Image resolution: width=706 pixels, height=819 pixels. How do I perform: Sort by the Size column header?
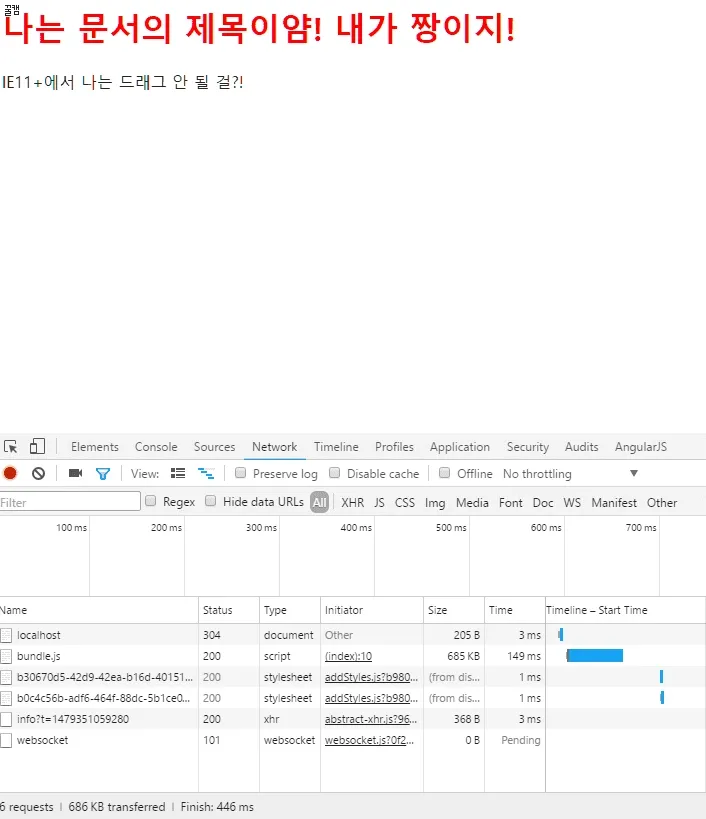click(x=454, y=610)
